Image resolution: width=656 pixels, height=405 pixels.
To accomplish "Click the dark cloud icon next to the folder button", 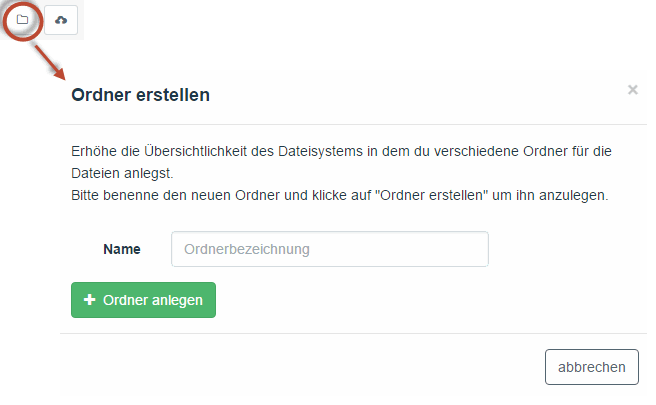I will [x=61, y=20].
